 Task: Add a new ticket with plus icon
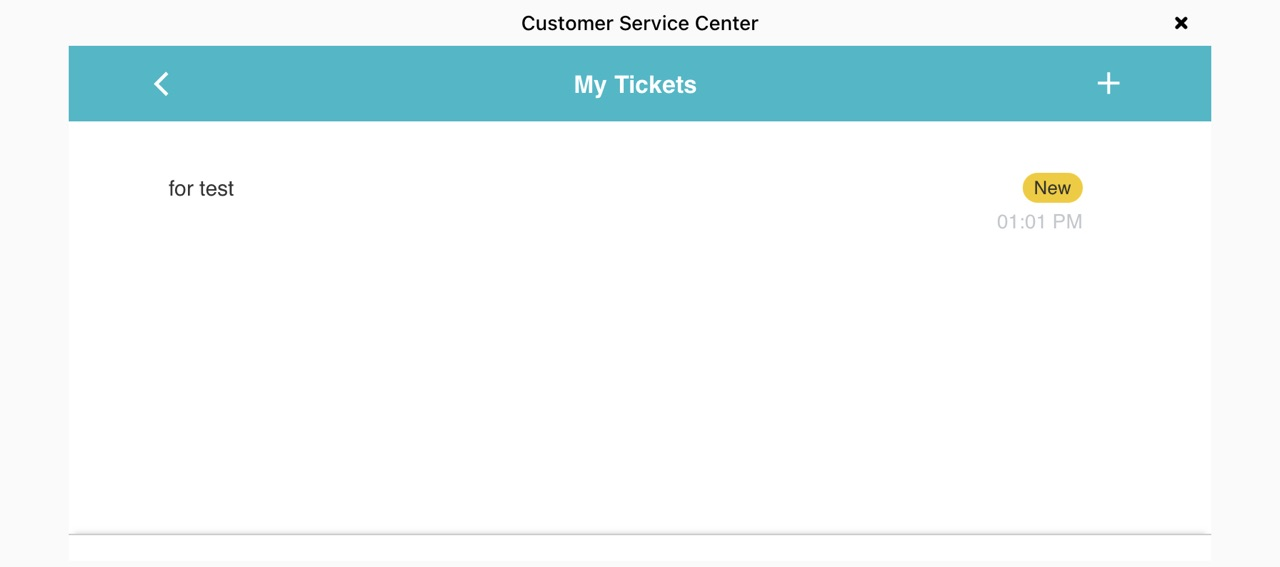tap(1108, 84)
